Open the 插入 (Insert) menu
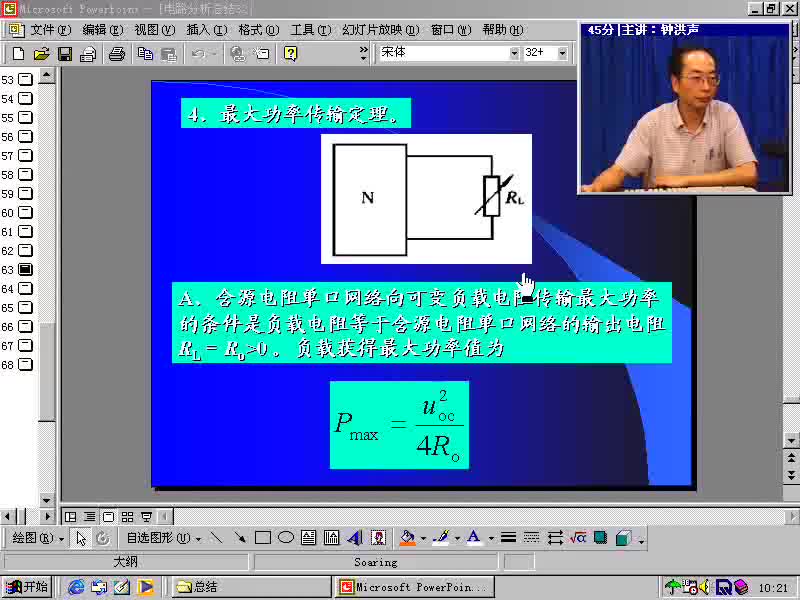The width and height of the screenshot is (800, 600). pyautogui.click(x=207, y=30)
